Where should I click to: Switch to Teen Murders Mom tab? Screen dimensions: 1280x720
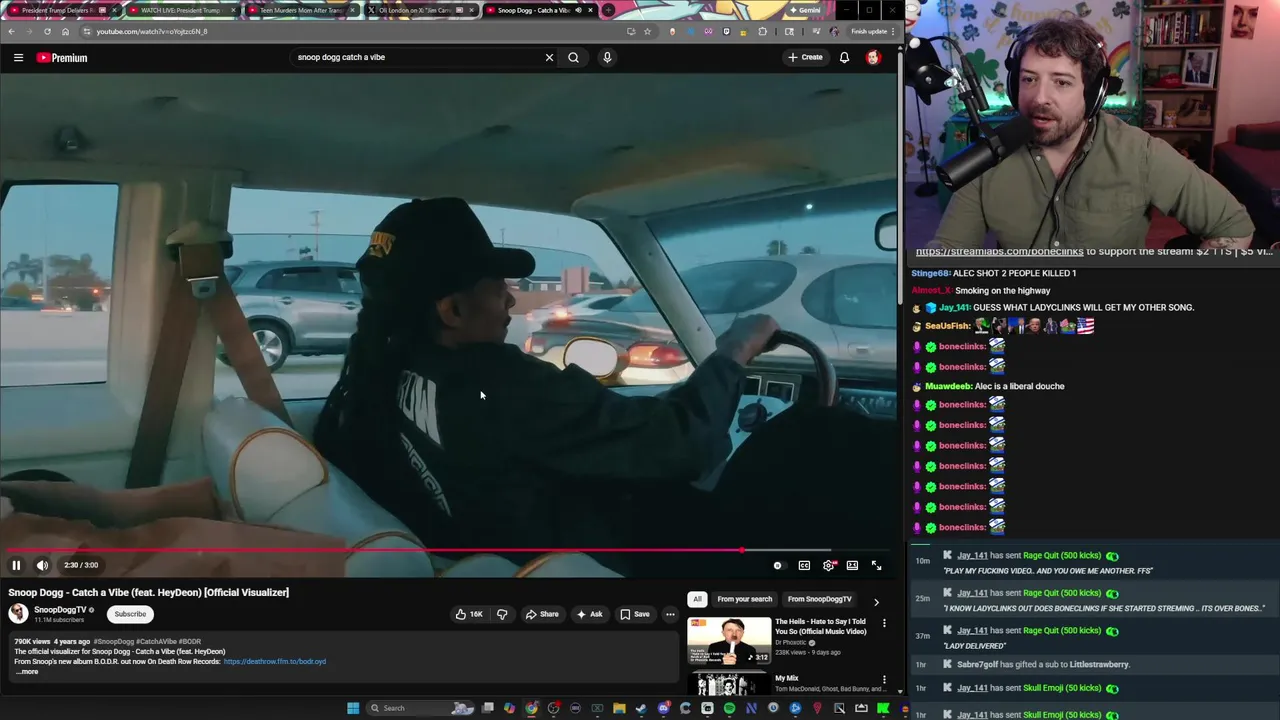tap(300, 10)
